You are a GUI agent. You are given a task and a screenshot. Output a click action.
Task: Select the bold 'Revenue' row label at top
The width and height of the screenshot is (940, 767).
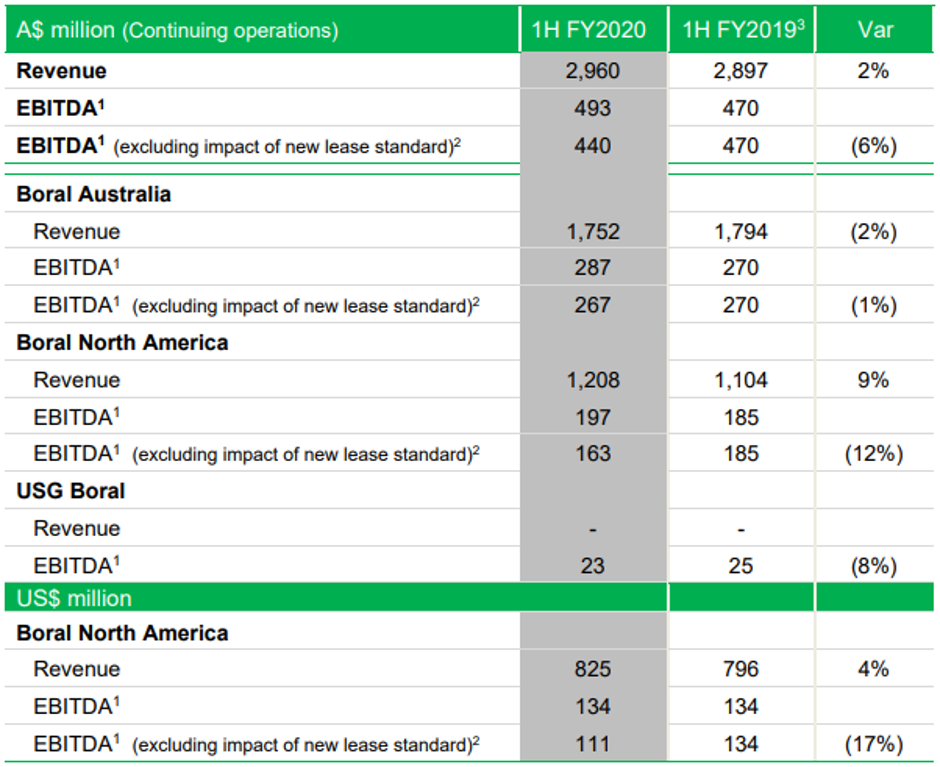pyautogui.click(x=61, y=71)
